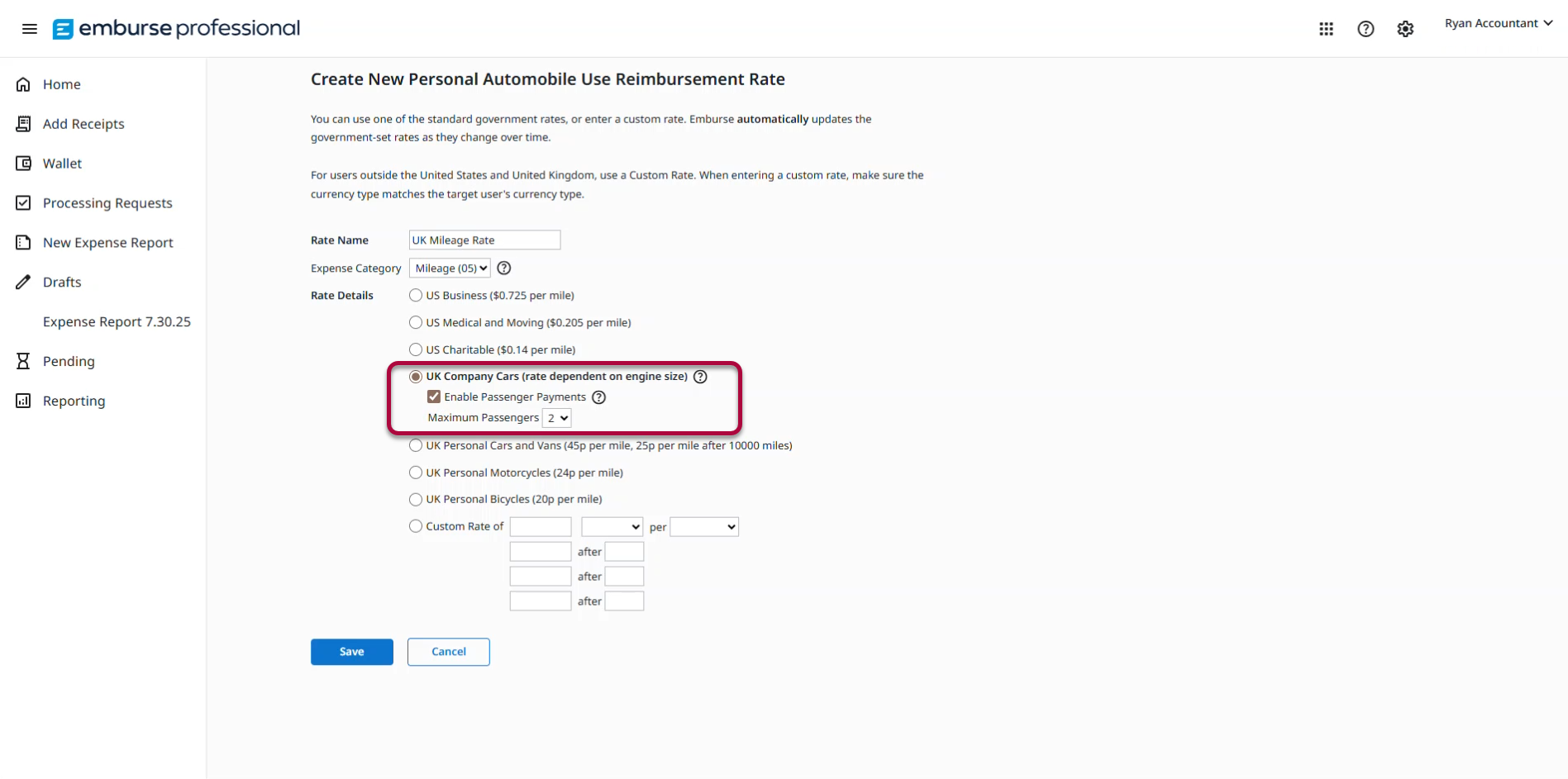The image size is (1568, 779).
Task: Open the apps grid icon in the top bar
Action: point(1326,28)
